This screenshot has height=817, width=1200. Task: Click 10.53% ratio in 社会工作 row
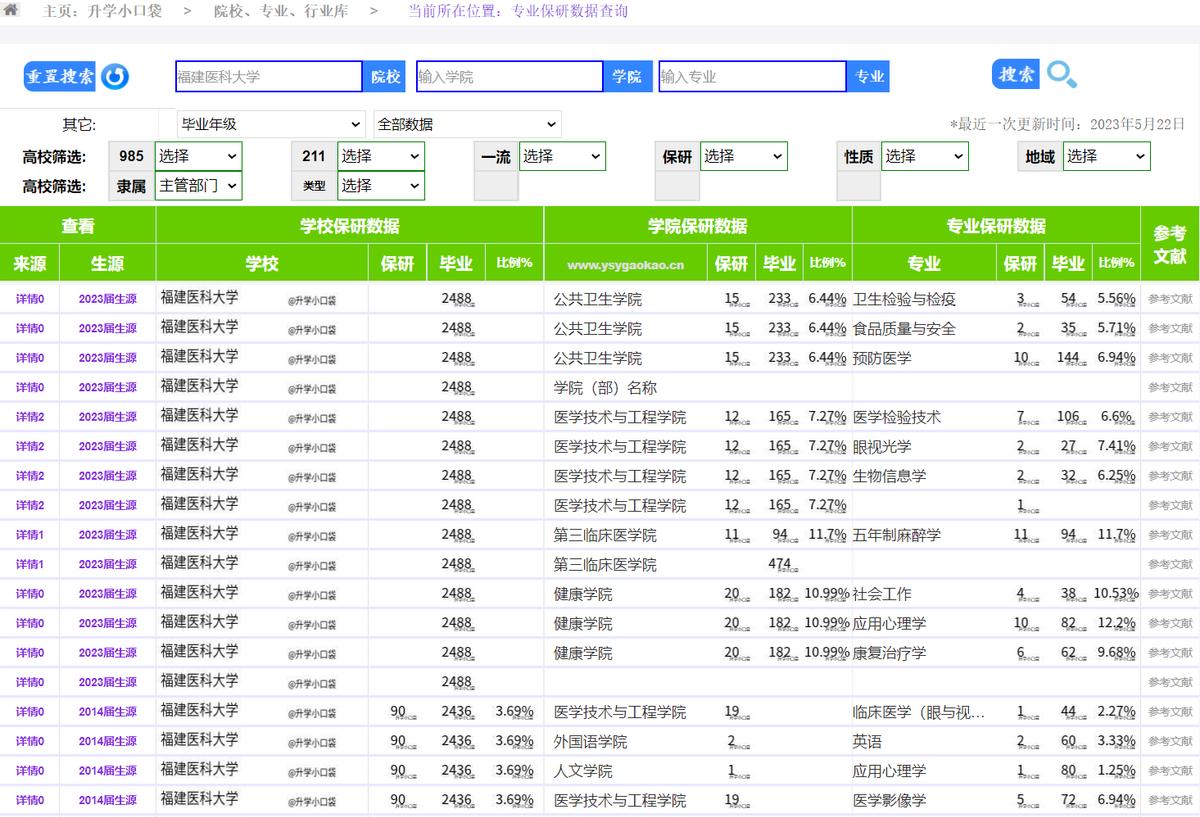(1116, 593)
